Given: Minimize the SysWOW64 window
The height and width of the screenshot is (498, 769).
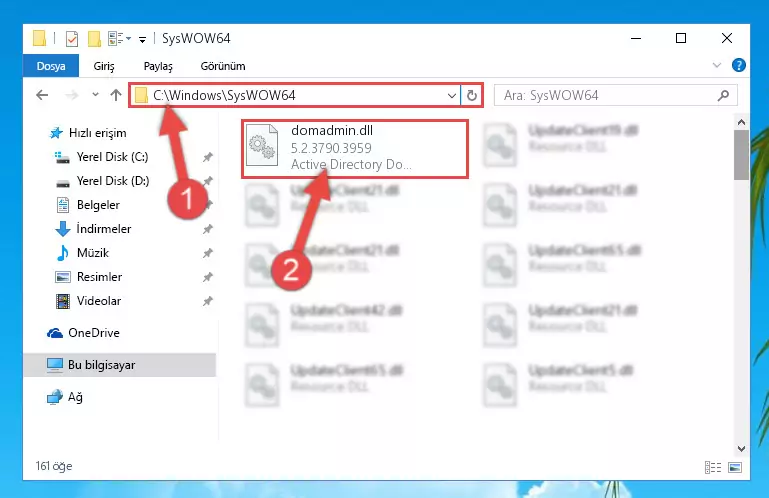Looking at the screenshot, I should 636,38.
